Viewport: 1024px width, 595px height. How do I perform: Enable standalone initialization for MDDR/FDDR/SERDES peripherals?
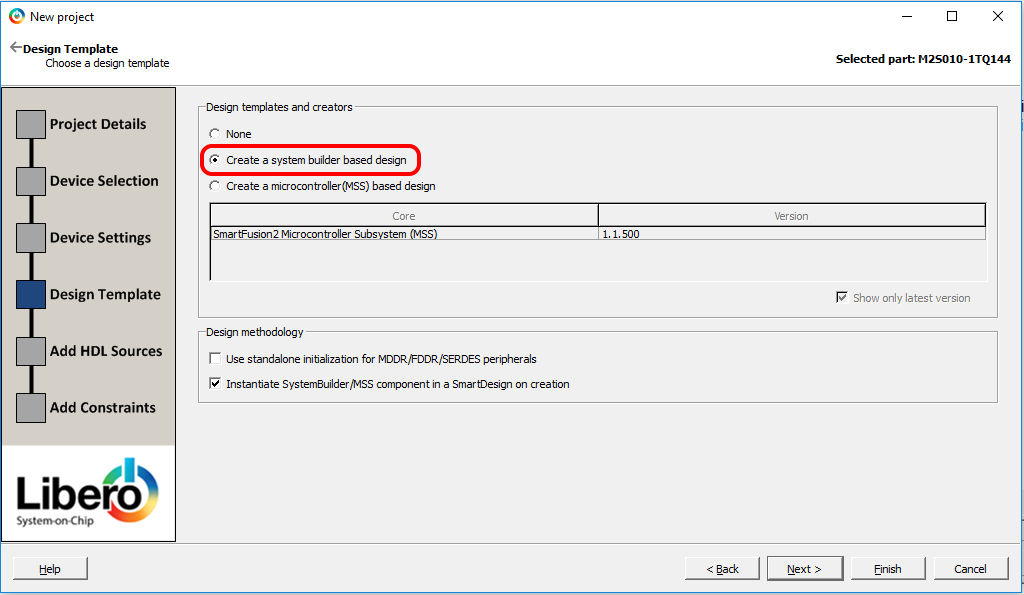point(215,359)
